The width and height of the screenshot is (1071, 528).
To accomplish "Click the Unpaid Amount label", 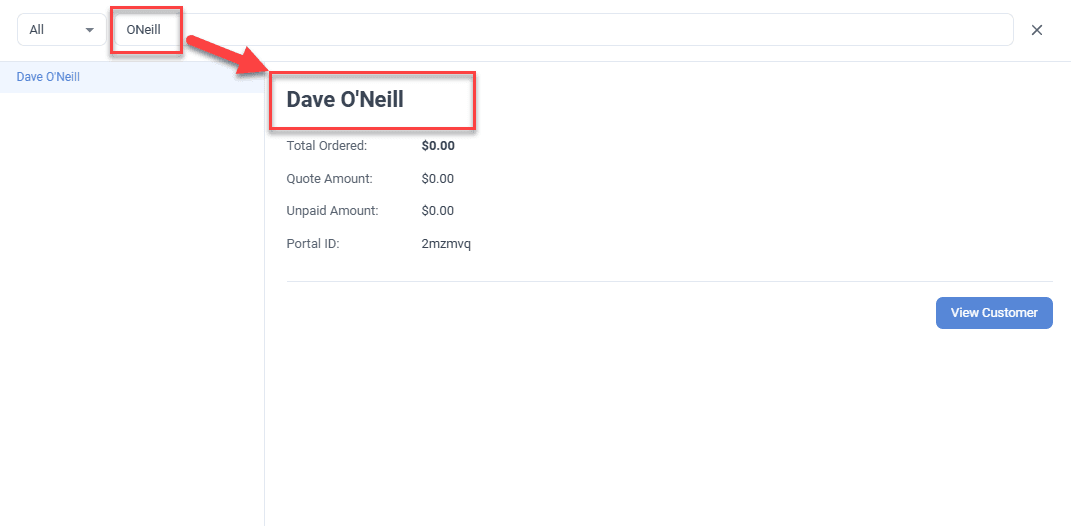I will (x=332, y=211).
